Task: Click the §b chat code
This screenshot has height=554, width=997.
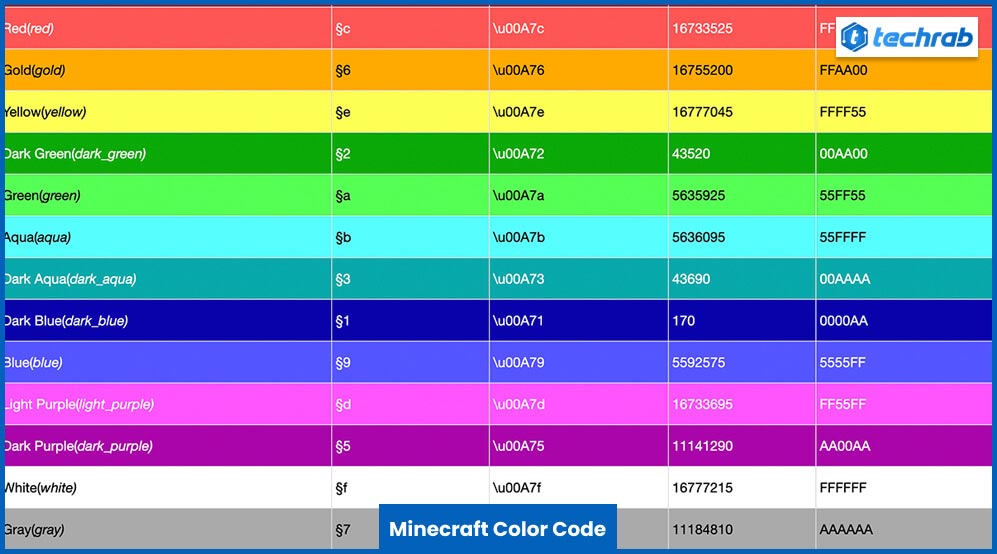Action: [x=343, y=238]
